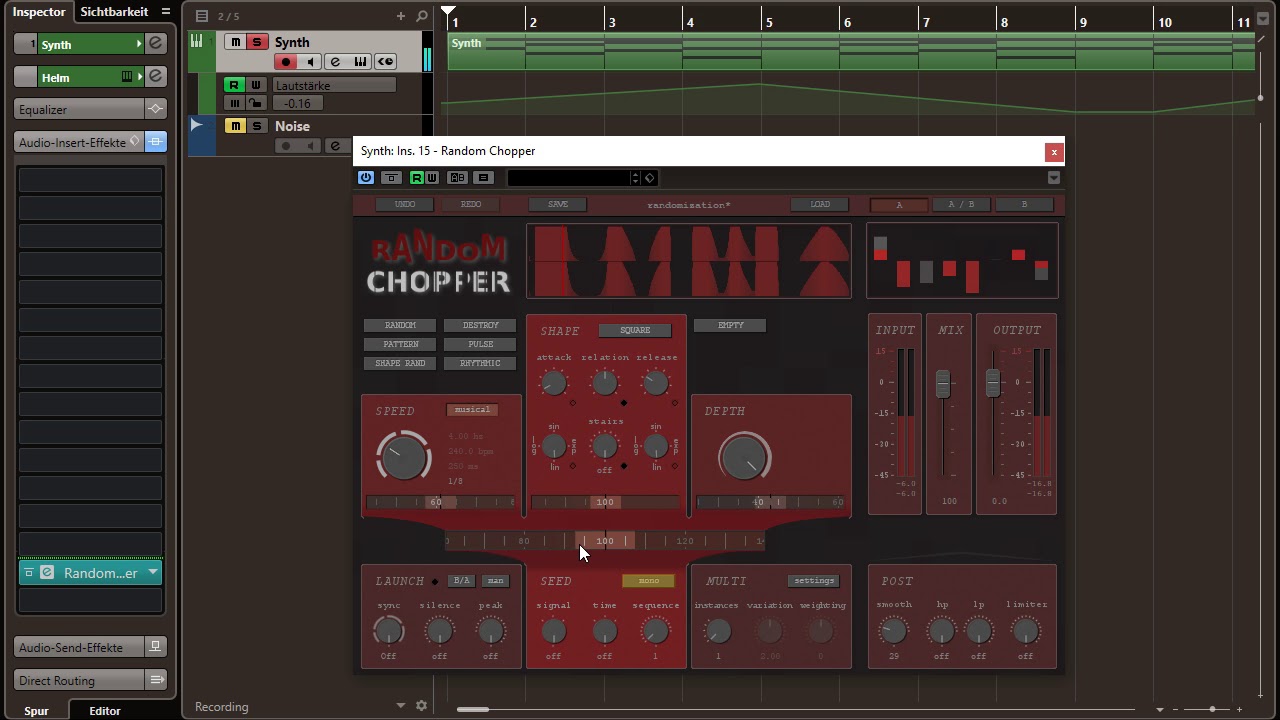Click the DEPTH knob
The height and width of the screenshot is (720, 1280).
click(x=745, y=457)
